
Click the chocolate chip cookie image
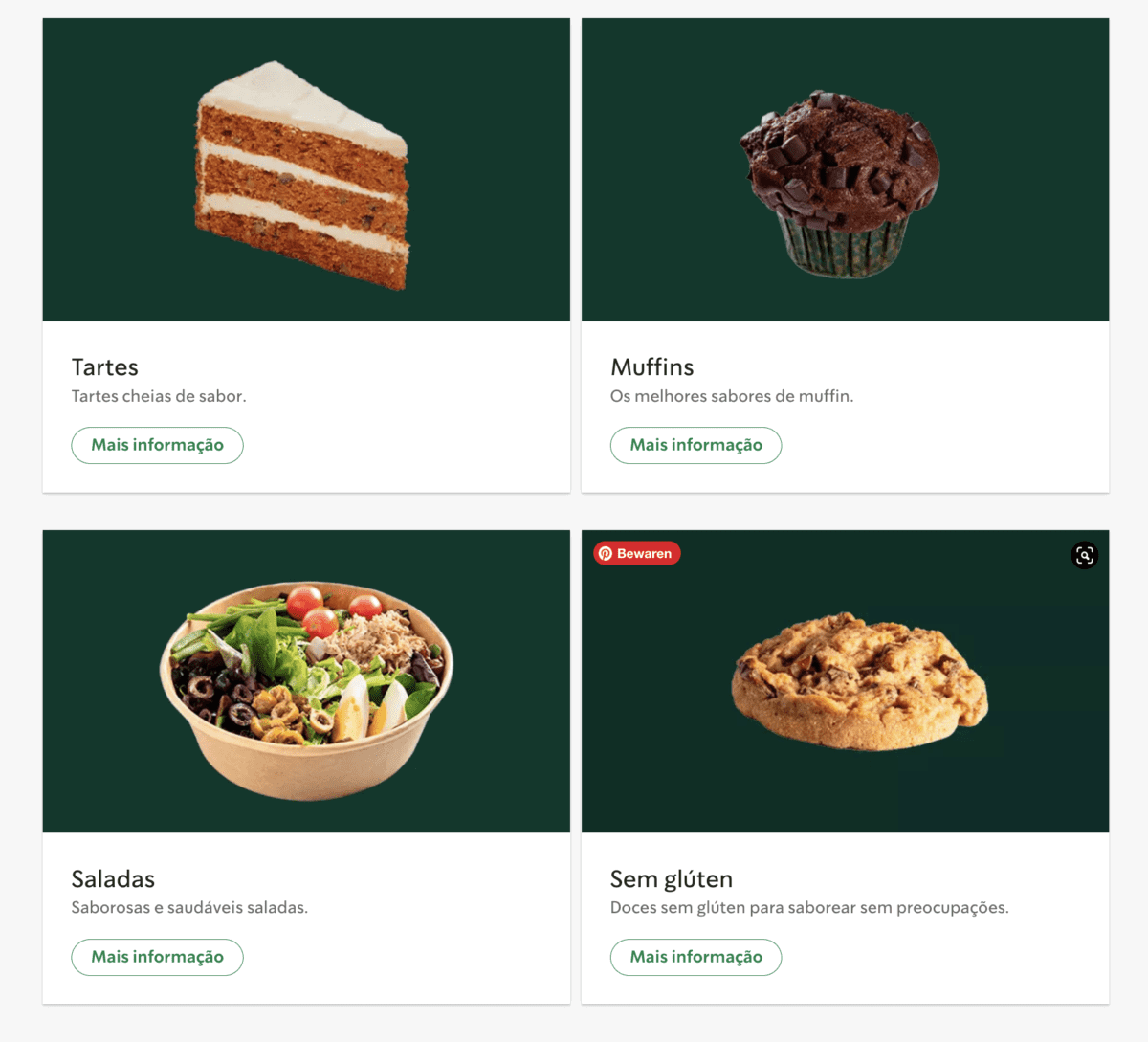859,681
